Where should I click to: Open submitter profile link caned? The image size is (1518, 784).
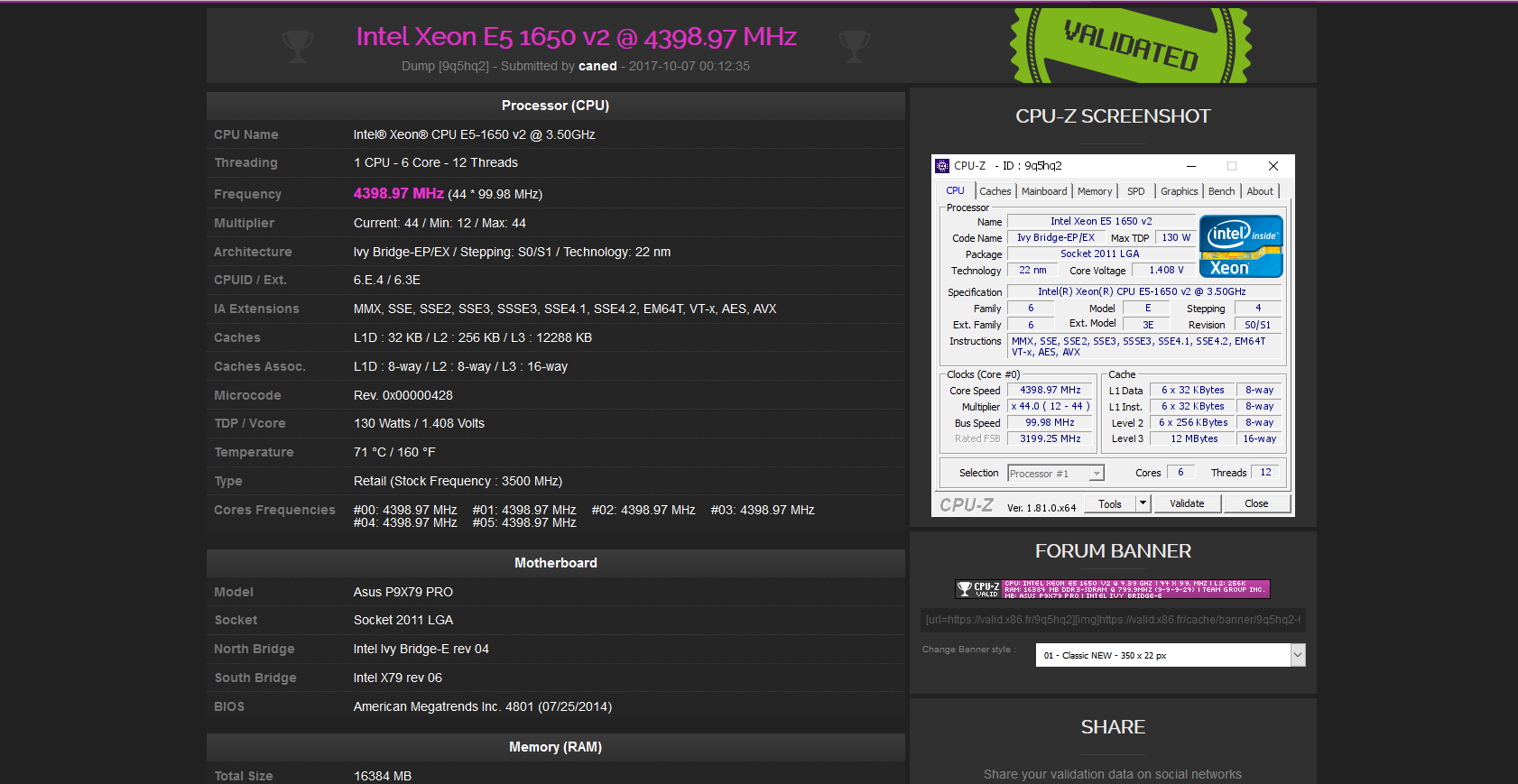[597, 66]
